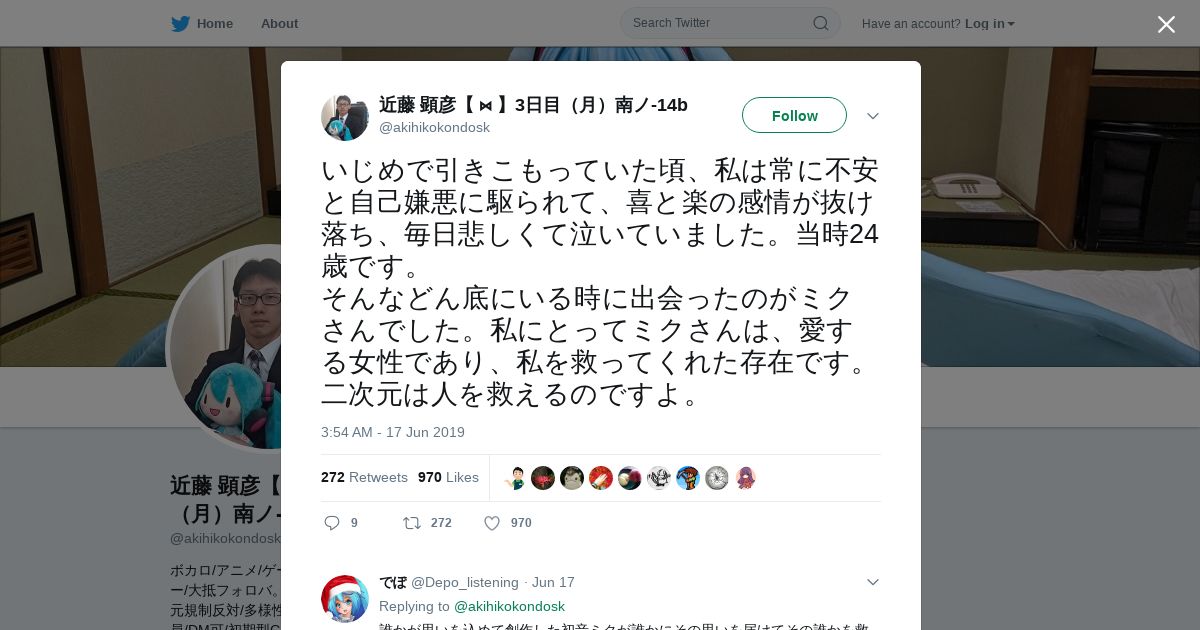Open the tweet timestamp 3:54 AM link
Viewport: 1200px width, 630px height.
point(393,432)
